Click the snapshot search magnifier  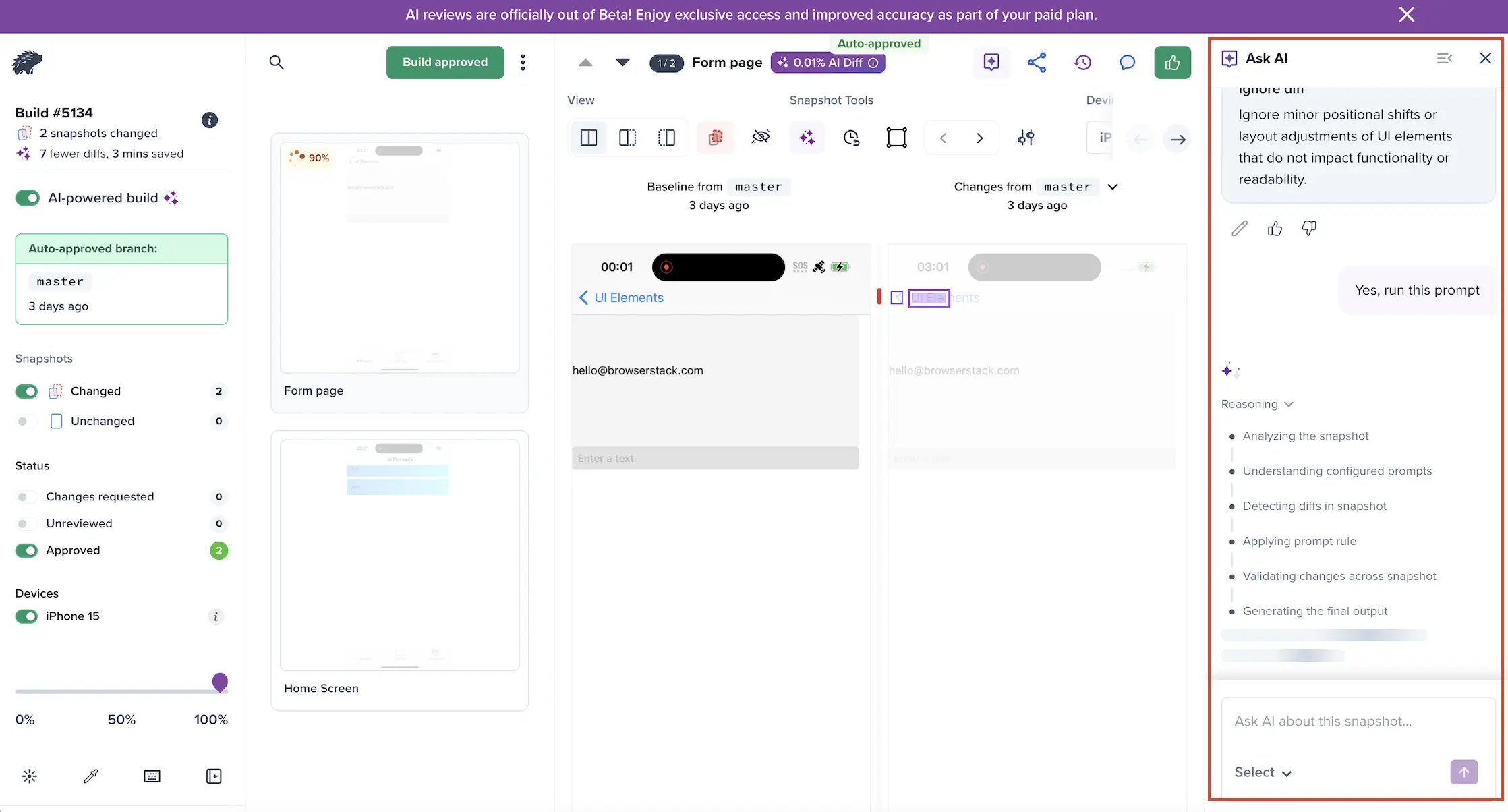coord(277,62)
